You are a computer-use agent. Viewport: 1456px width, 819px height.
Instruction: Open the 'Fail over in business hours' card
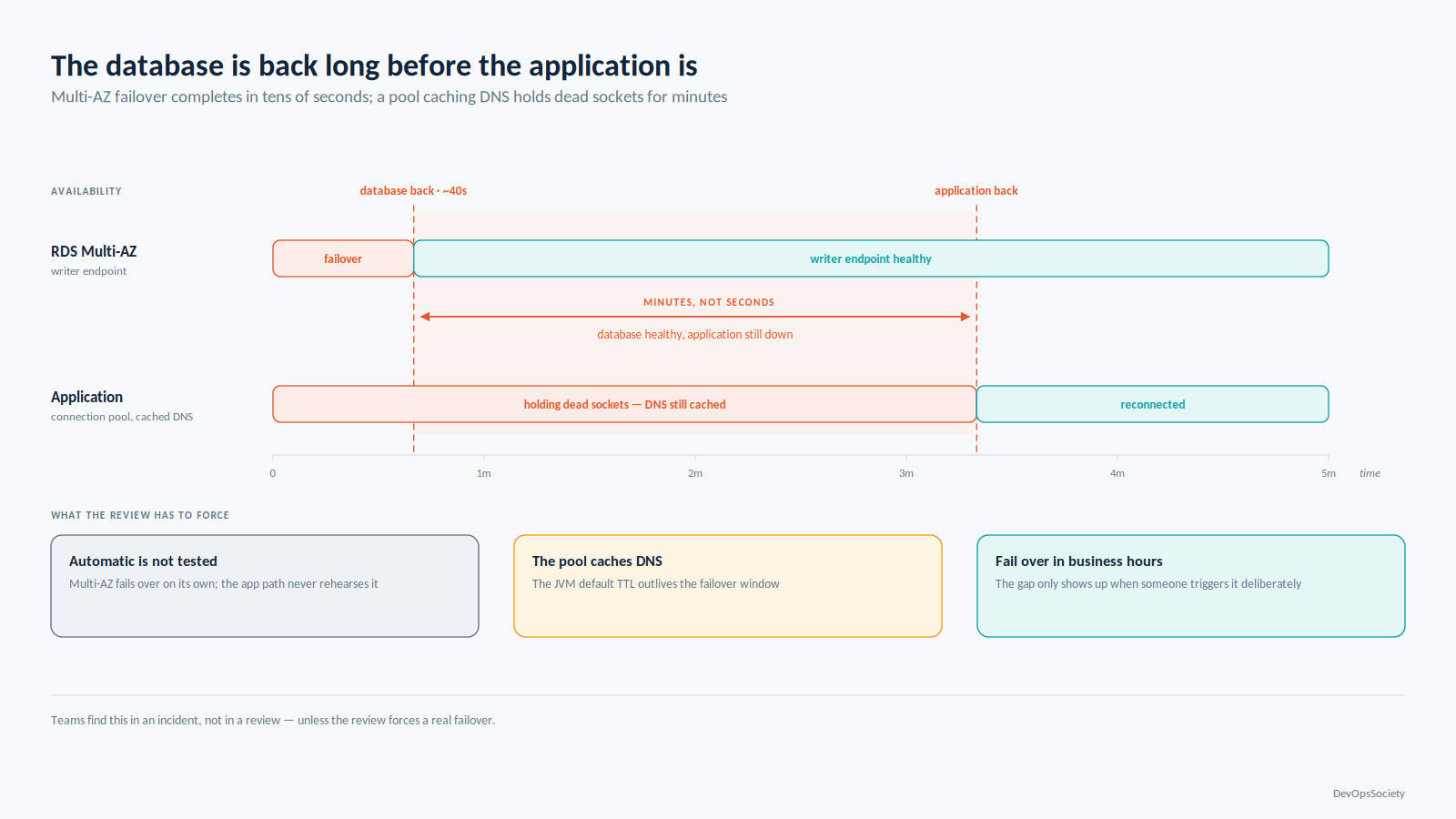click(1191, 586)
